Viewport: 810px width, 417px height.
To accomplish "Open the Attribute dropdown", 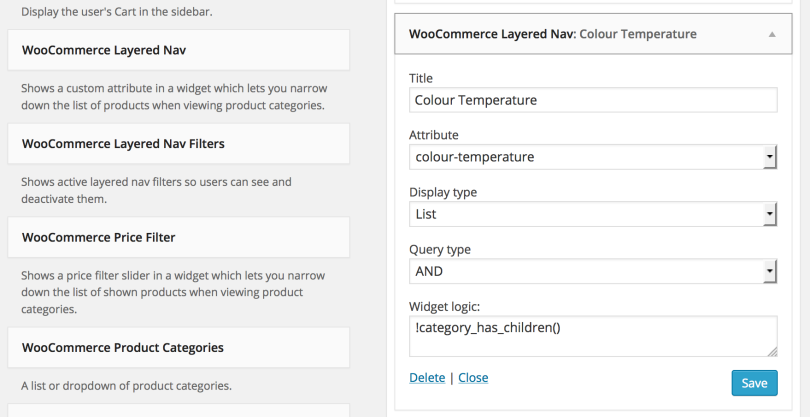I will 593,157.
